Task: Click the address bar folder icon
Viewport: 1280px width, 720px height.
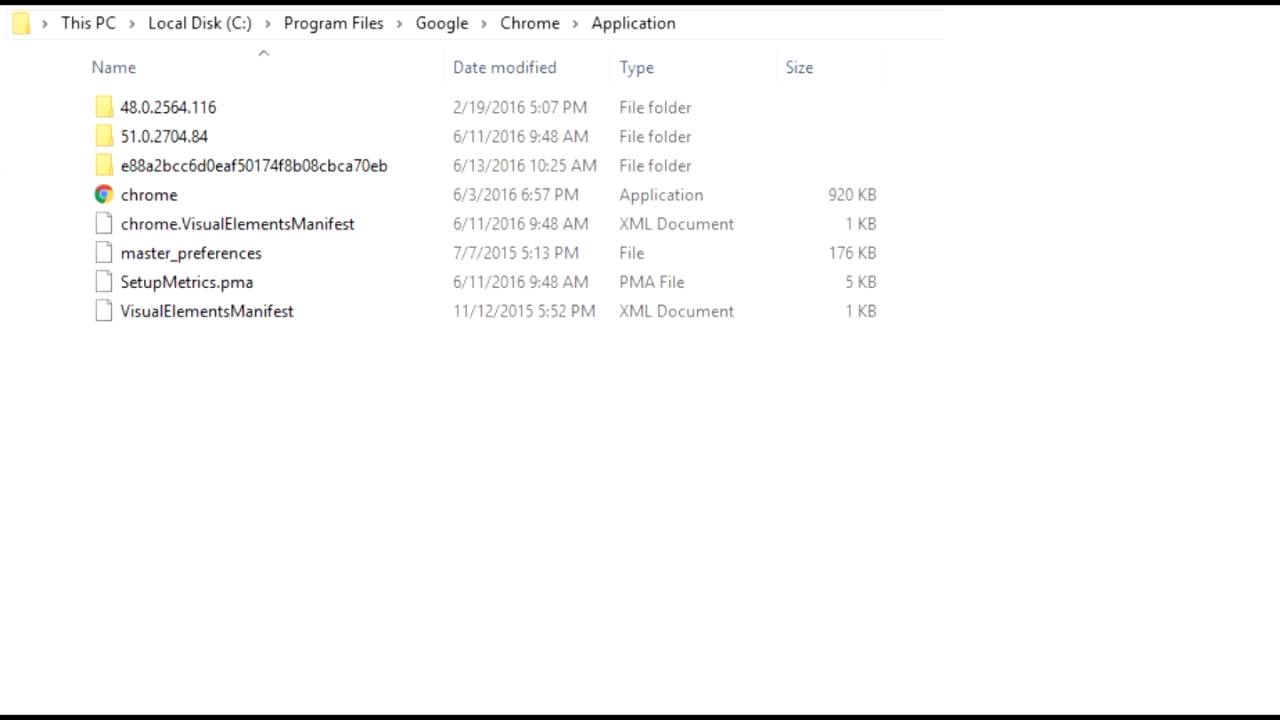Action: click(x=21, y=23)
